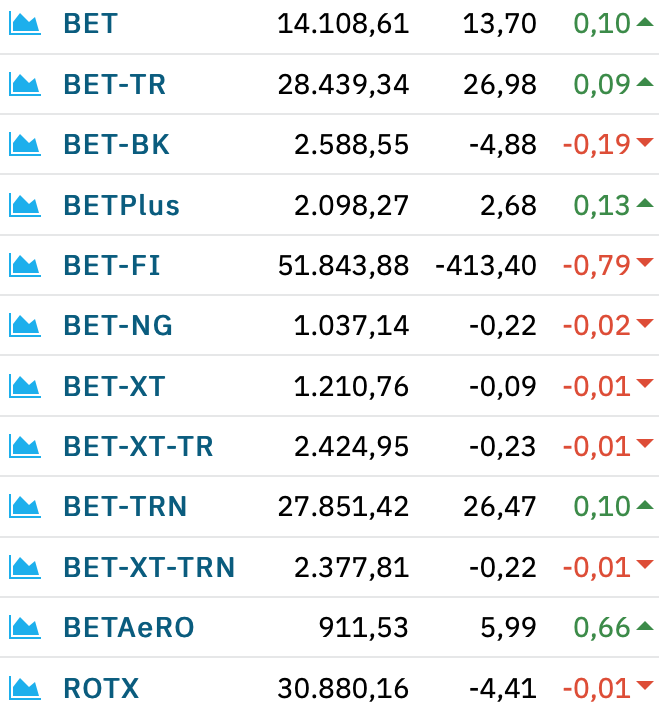
Task: Open the chart icon for BETAeRO
Action: click(25, 628)
